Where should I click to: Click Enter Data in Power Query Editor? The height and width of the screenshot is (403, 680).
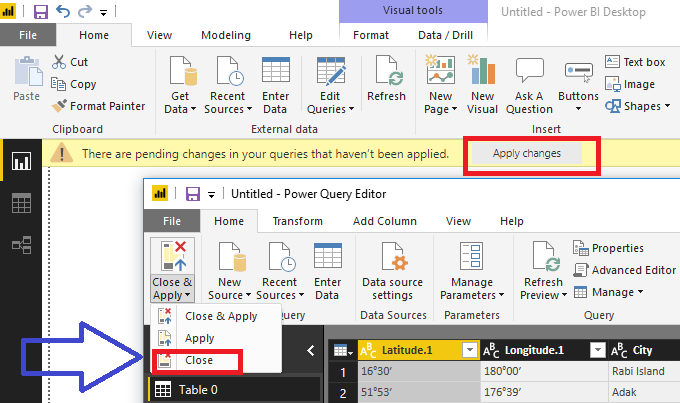click(x=327, y=270)
